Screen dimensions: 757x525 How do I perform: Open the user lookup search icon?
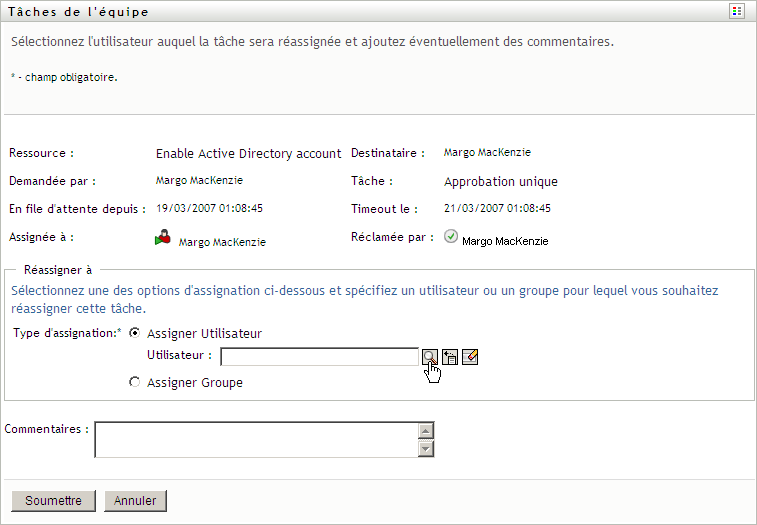[428, 357]
